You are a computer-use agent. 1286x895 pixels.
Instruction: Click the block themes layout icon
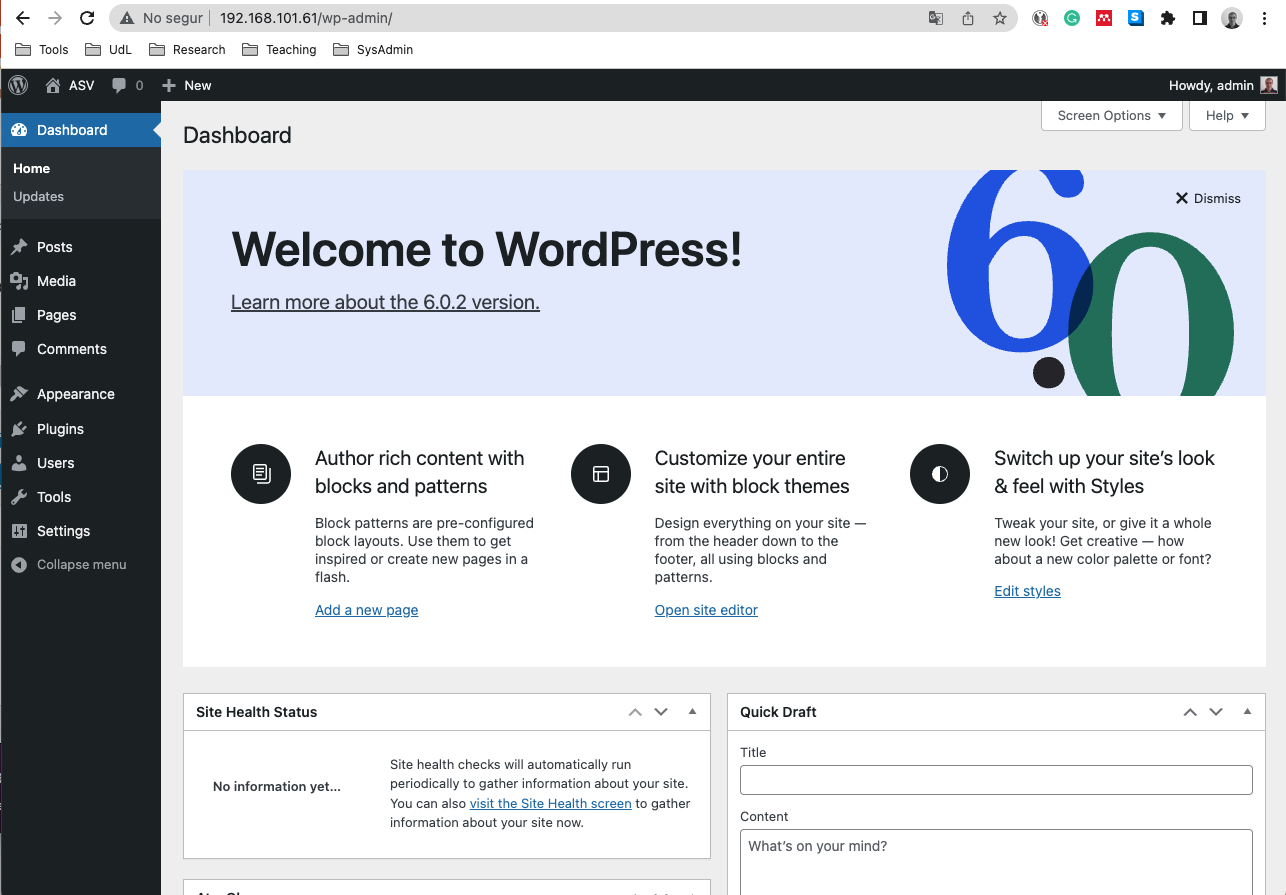(x=601, y=474)
